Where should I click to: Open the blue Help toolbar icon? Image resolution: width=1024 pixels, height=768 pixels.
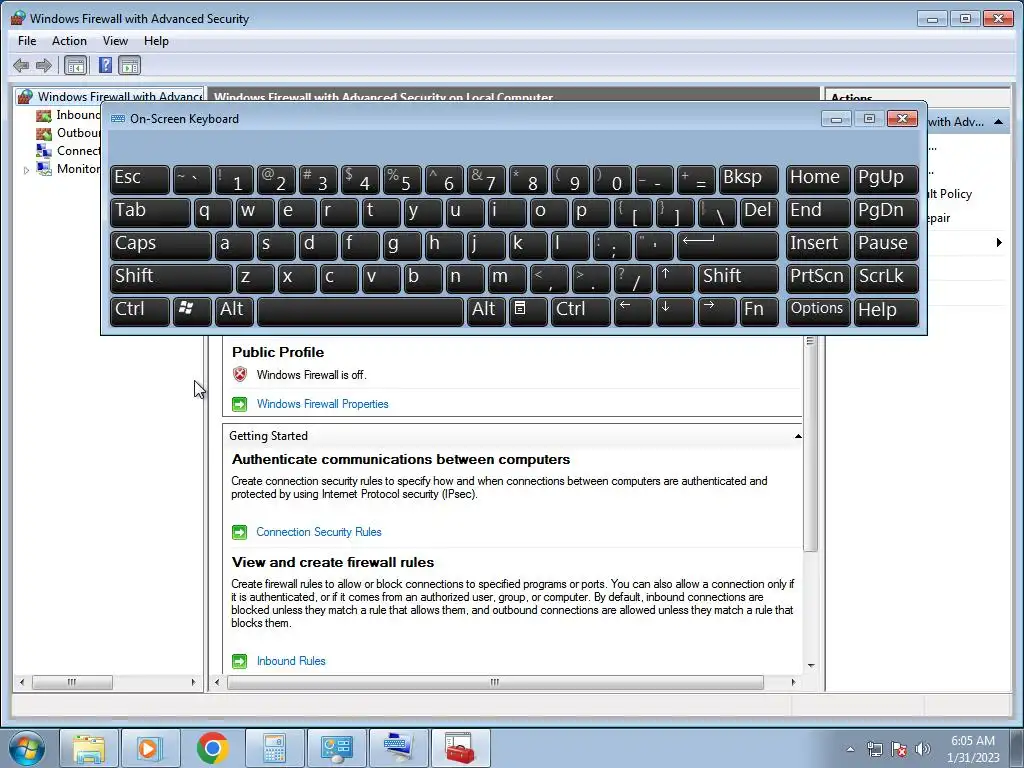[105, 65]
